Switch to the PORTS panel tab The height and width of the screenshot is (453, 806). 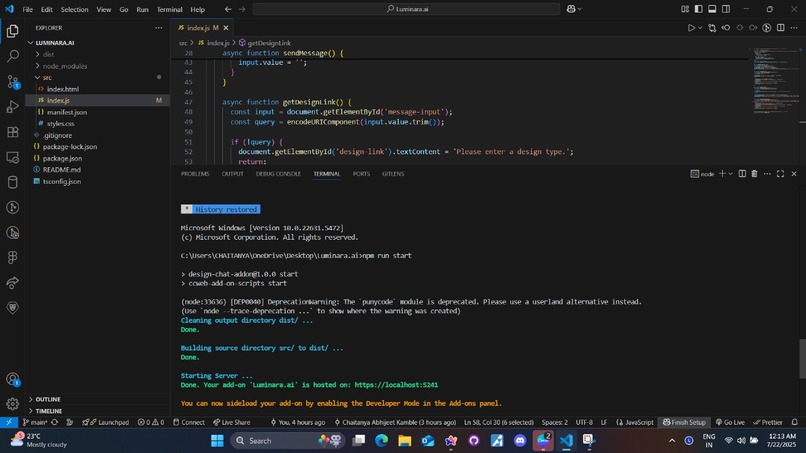(361, 174)
